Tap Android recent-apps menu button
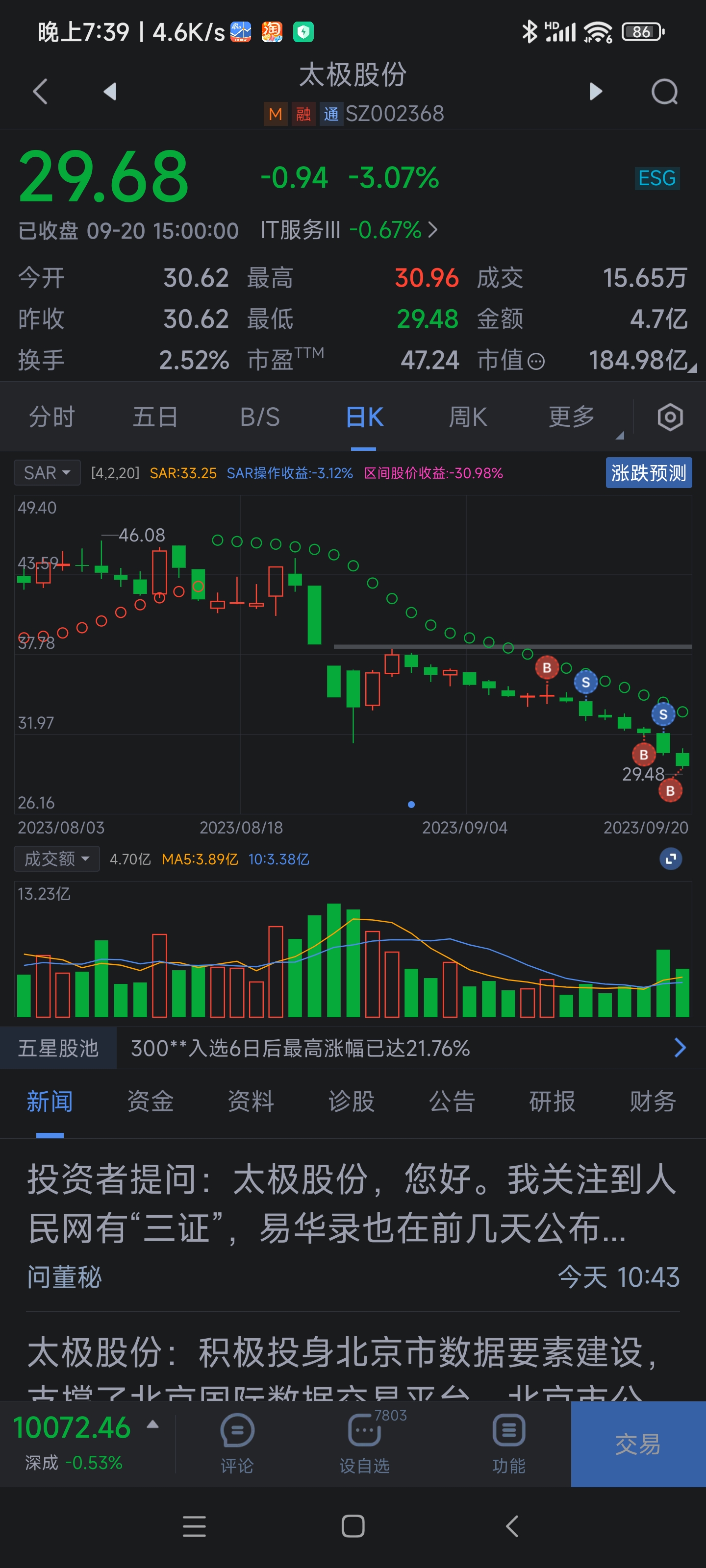Image resolution: width=706 pixels, height=1568 pixels. pos(194,1526)
